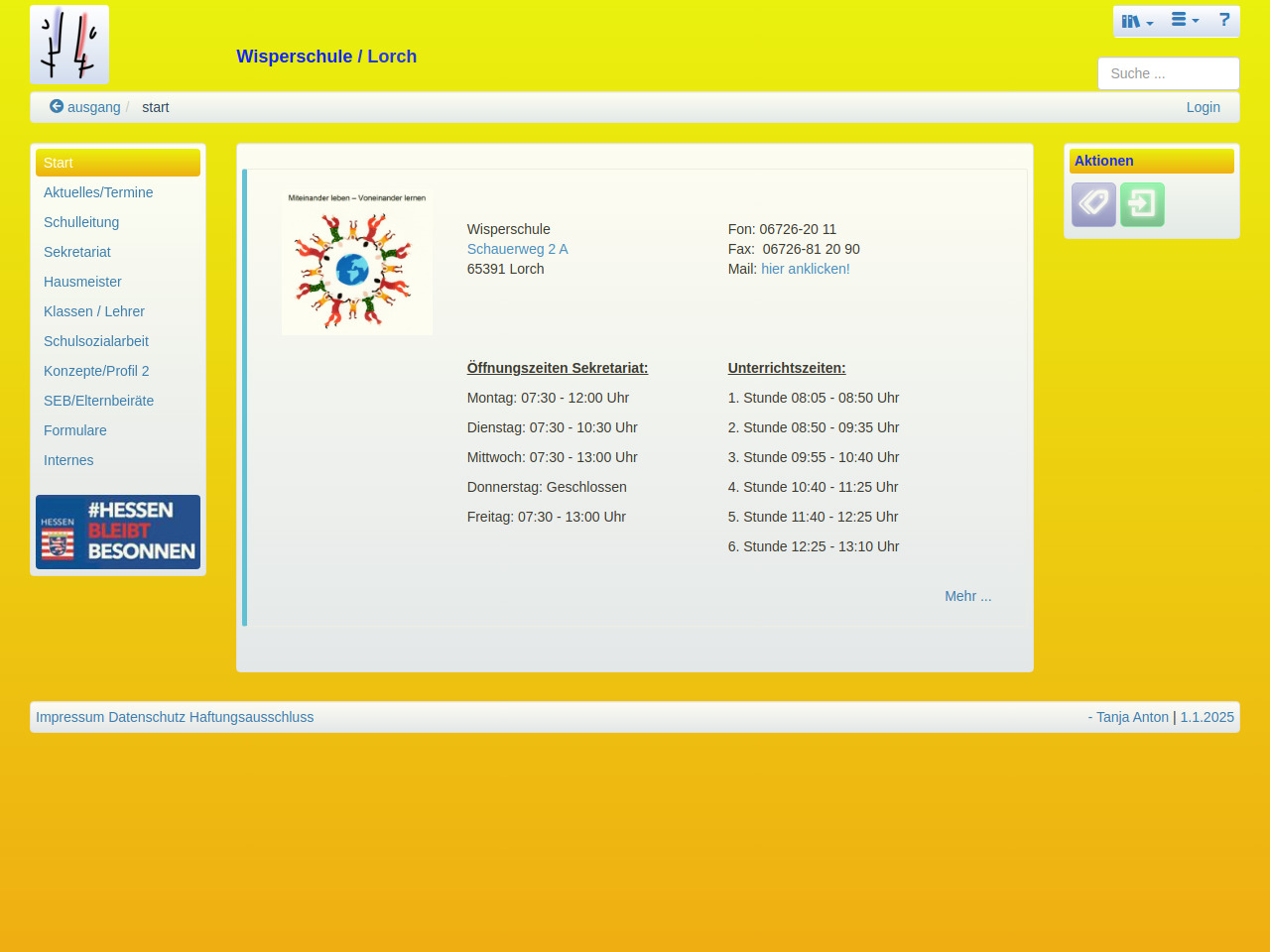The width and height of the screenshot is (1270, 952).
Task: Open the Schauerweg 2 A address link
Action: 517,249
